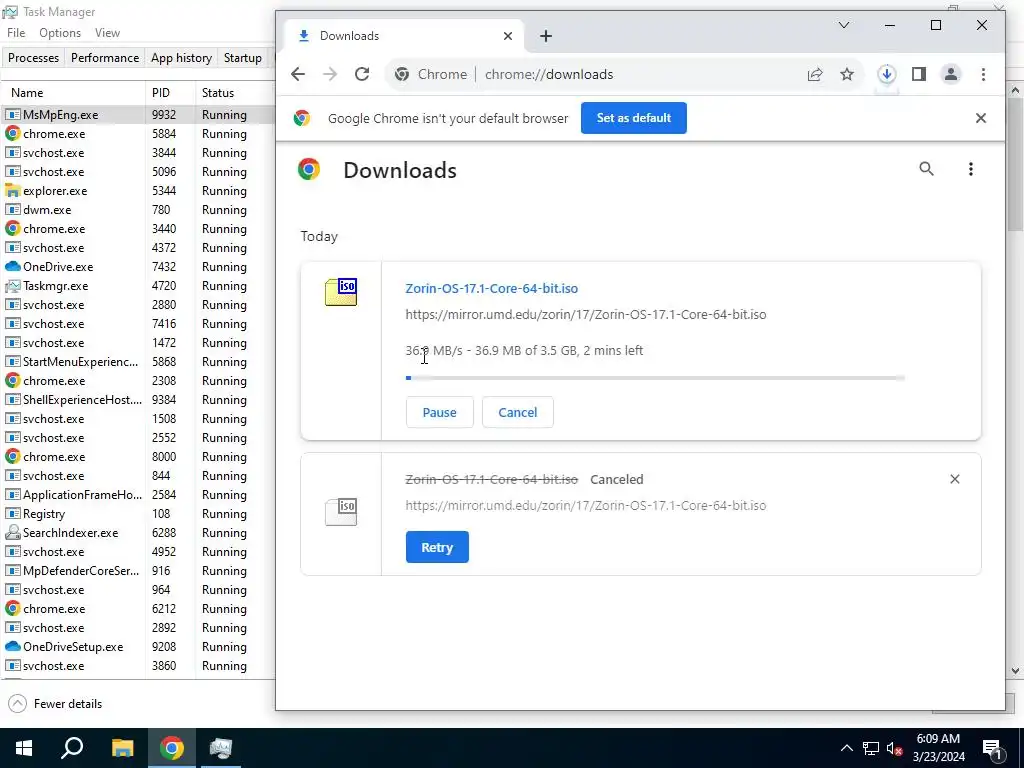1024x768 pixels.
Task: Cancel the Zorin OS download
Action: click(518, 413)
